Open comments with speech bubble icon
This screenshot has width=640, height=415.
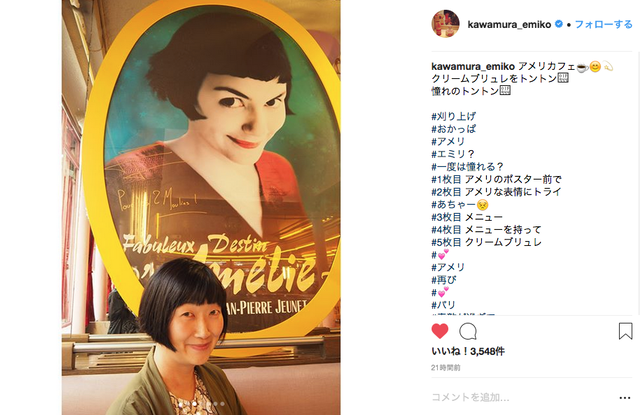pos(468,331)
